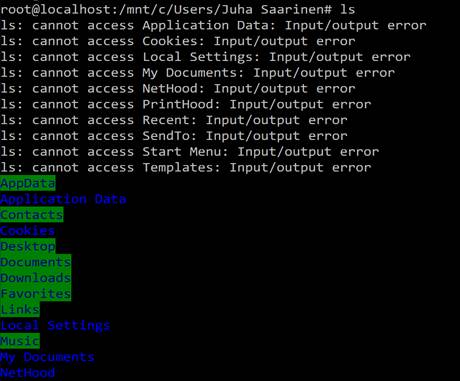Select the SendTo error message line

[174, 136]
